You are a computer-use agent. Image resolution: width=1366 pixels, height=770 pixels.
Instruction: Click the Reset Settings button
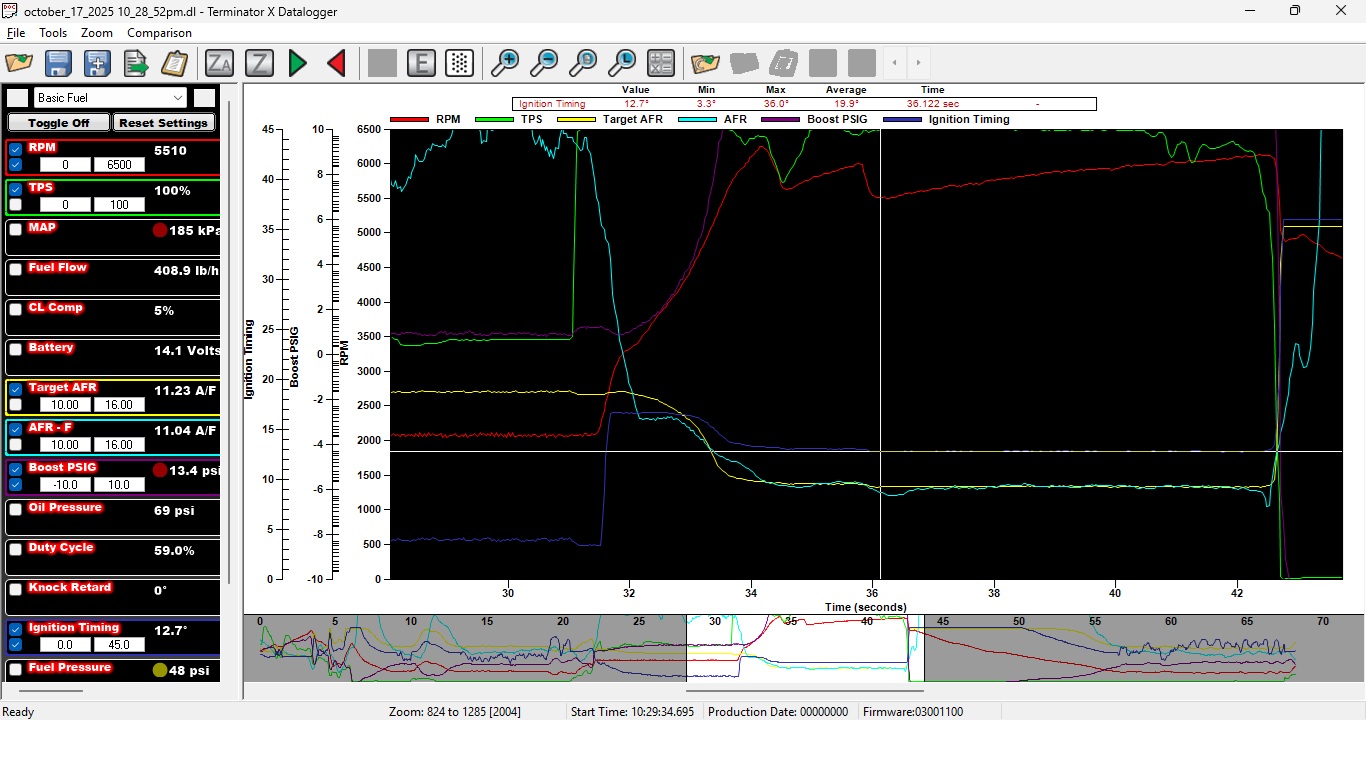click(x=163, y=123)
